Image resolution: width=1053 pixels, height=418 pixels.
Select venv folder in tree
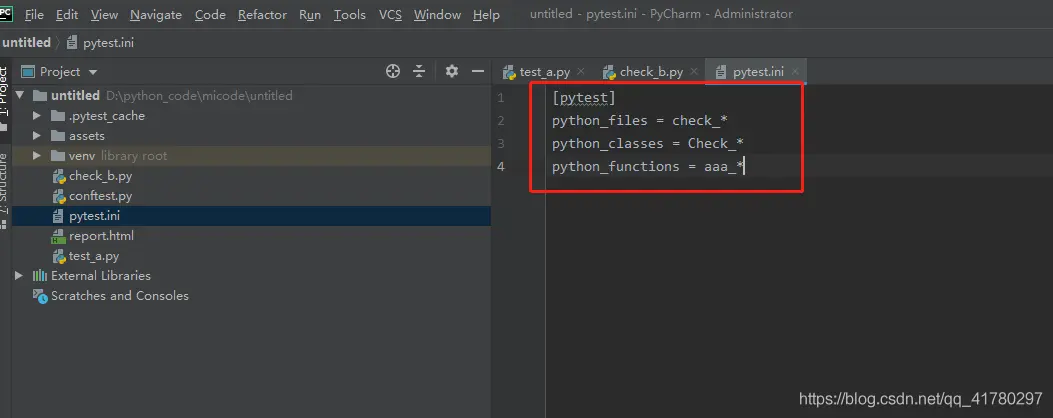coord(251,156)
